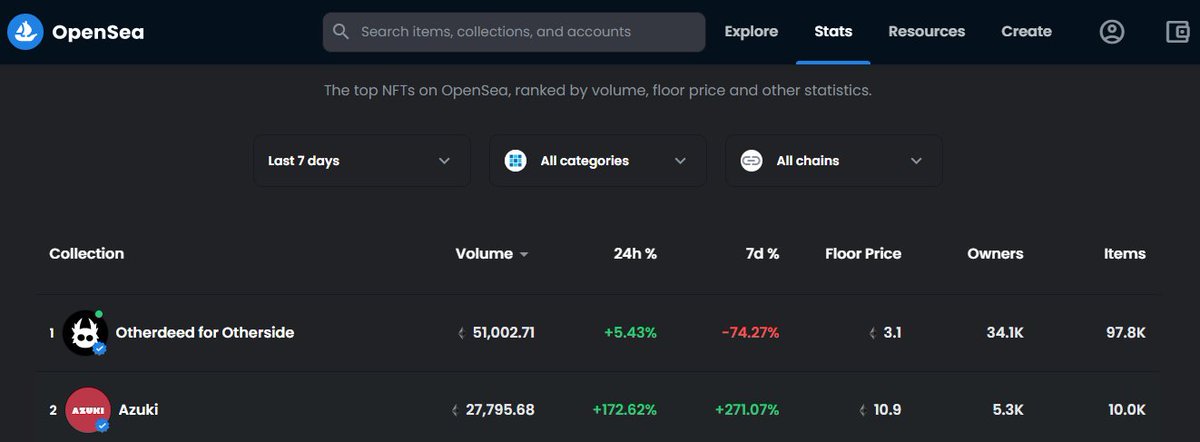Click the All chains chevron arrow
The width and height of the screenshot is (1200, 442).
click(917, 161)
